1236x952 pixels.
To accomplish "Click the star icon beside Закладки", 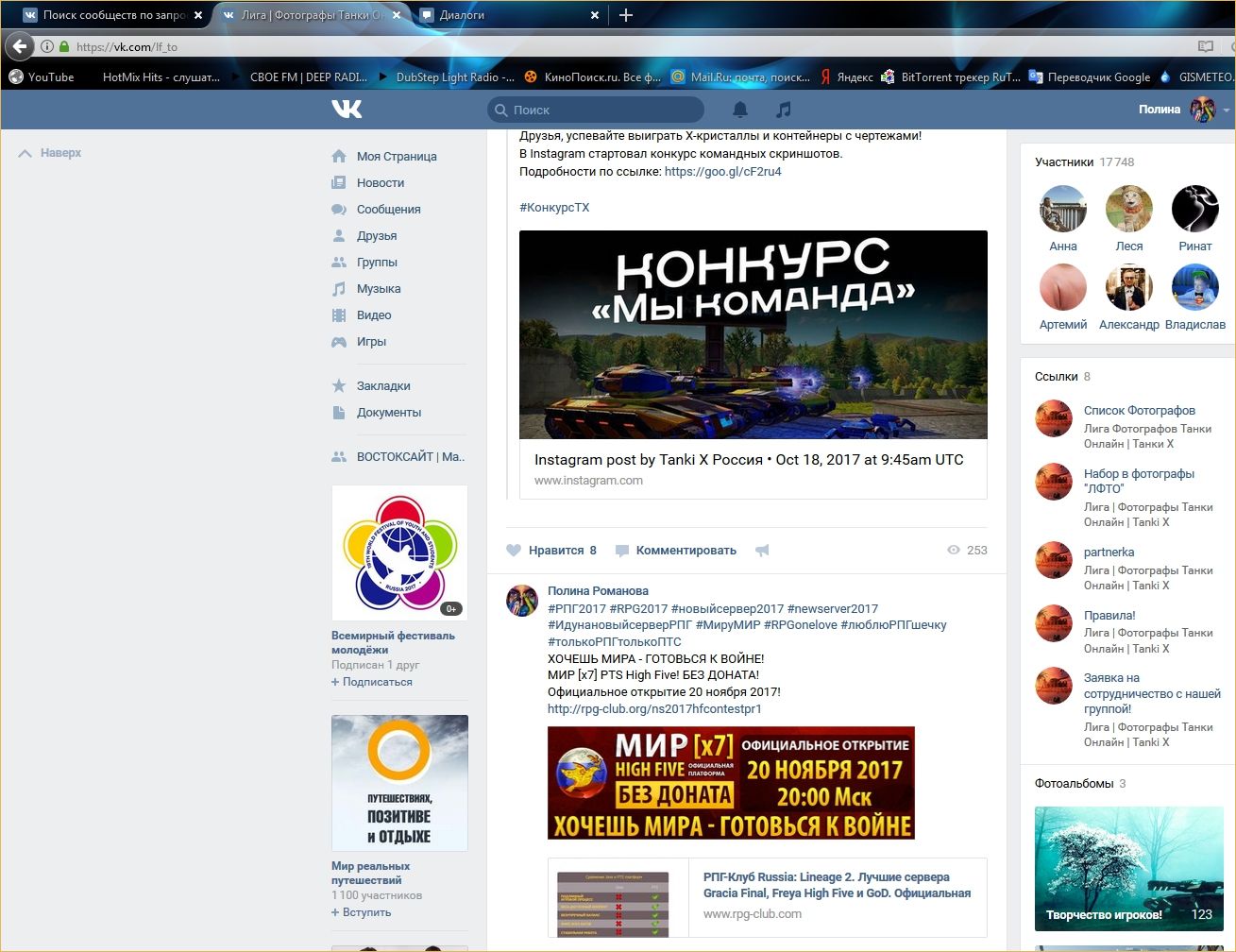I will [339, 386].
